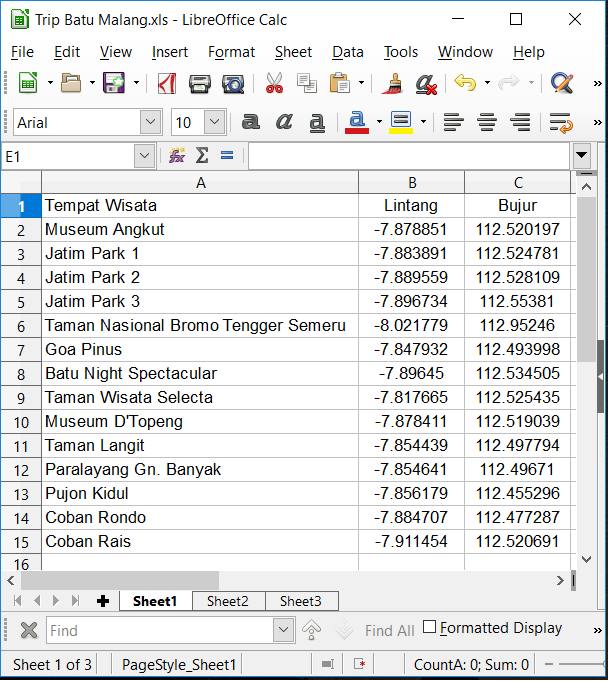Screen dimensions: 608x681
Task: Apply bold formatting
Action: coord(251,122)
